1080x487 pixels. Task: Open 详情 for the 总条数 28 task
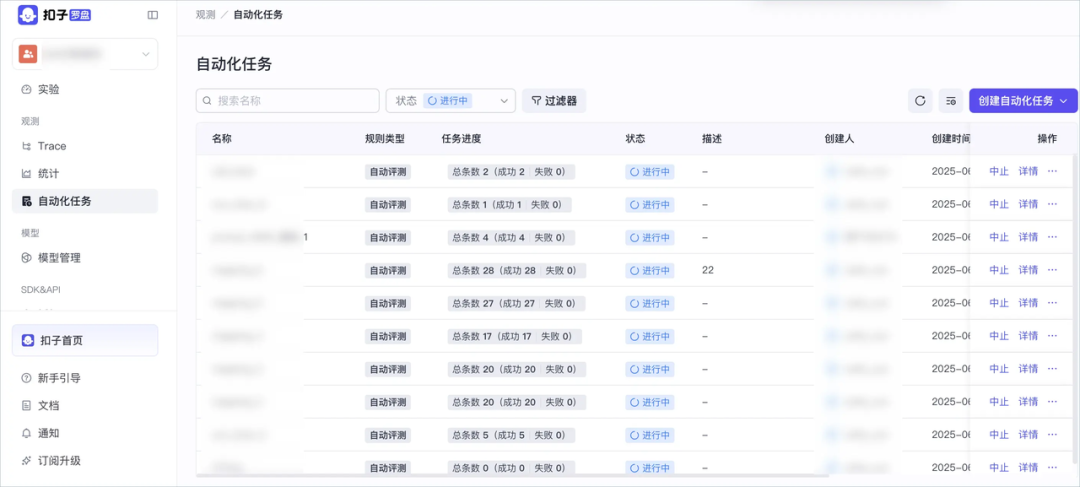[x=1027, y=270]
